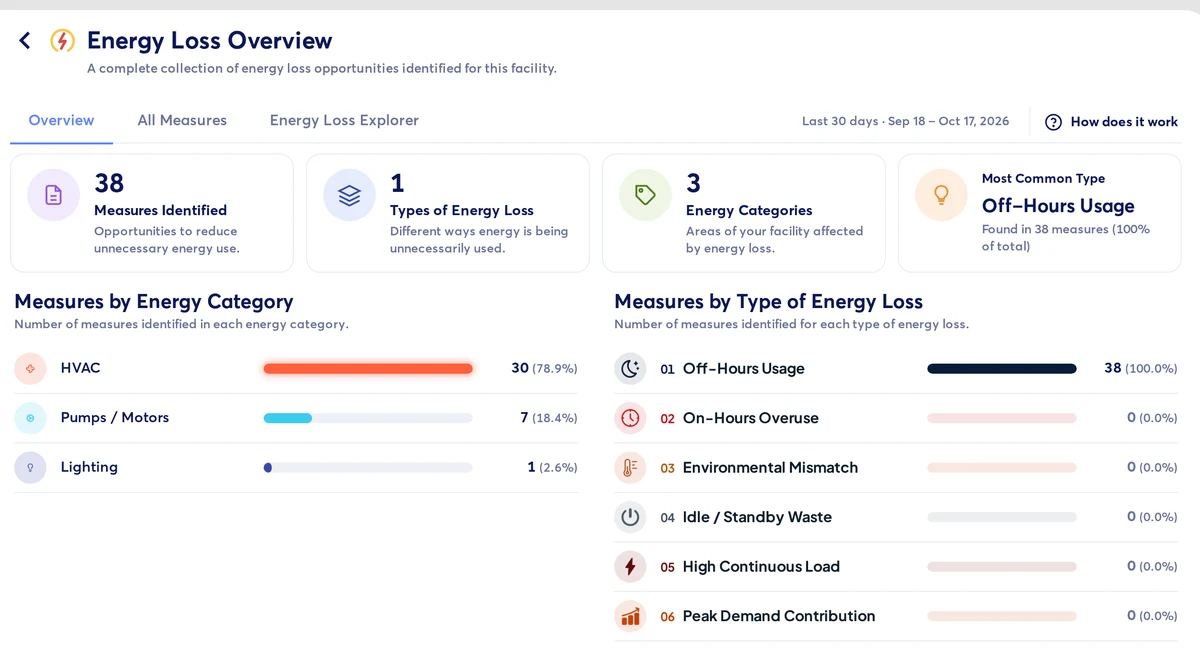Image resolution: width=1200 pixels, height=653 pixels.
Task: Click the power icon for Idle / Standby Waste
Action: [630, 517]
